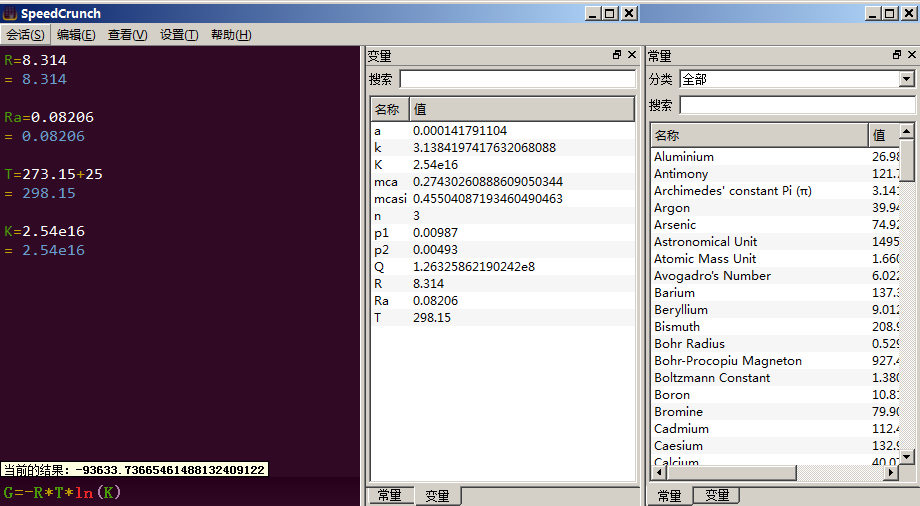Viewport: 920px width, 506px height.
Task: Select Cadmium in constants list
Action: click(775, 429)
